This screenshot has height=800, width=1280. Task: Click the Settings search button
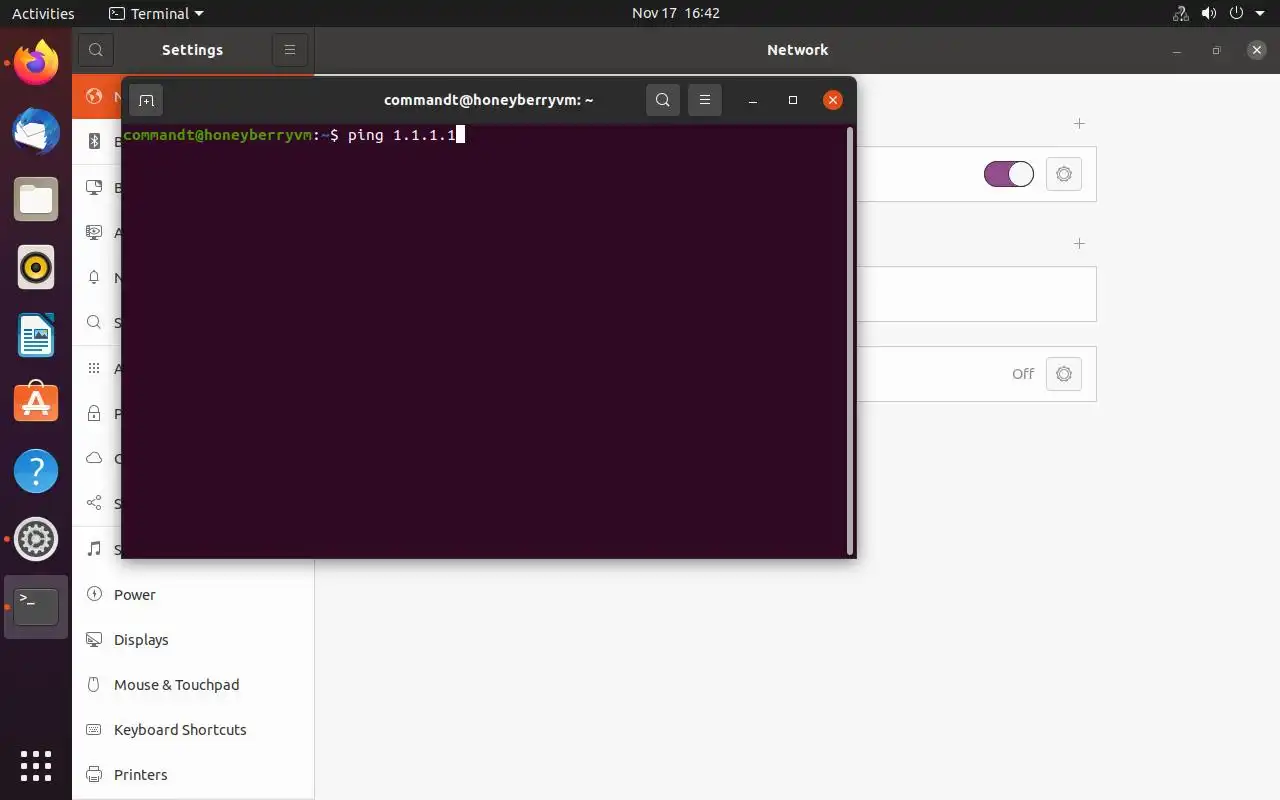tap(95, 50)
